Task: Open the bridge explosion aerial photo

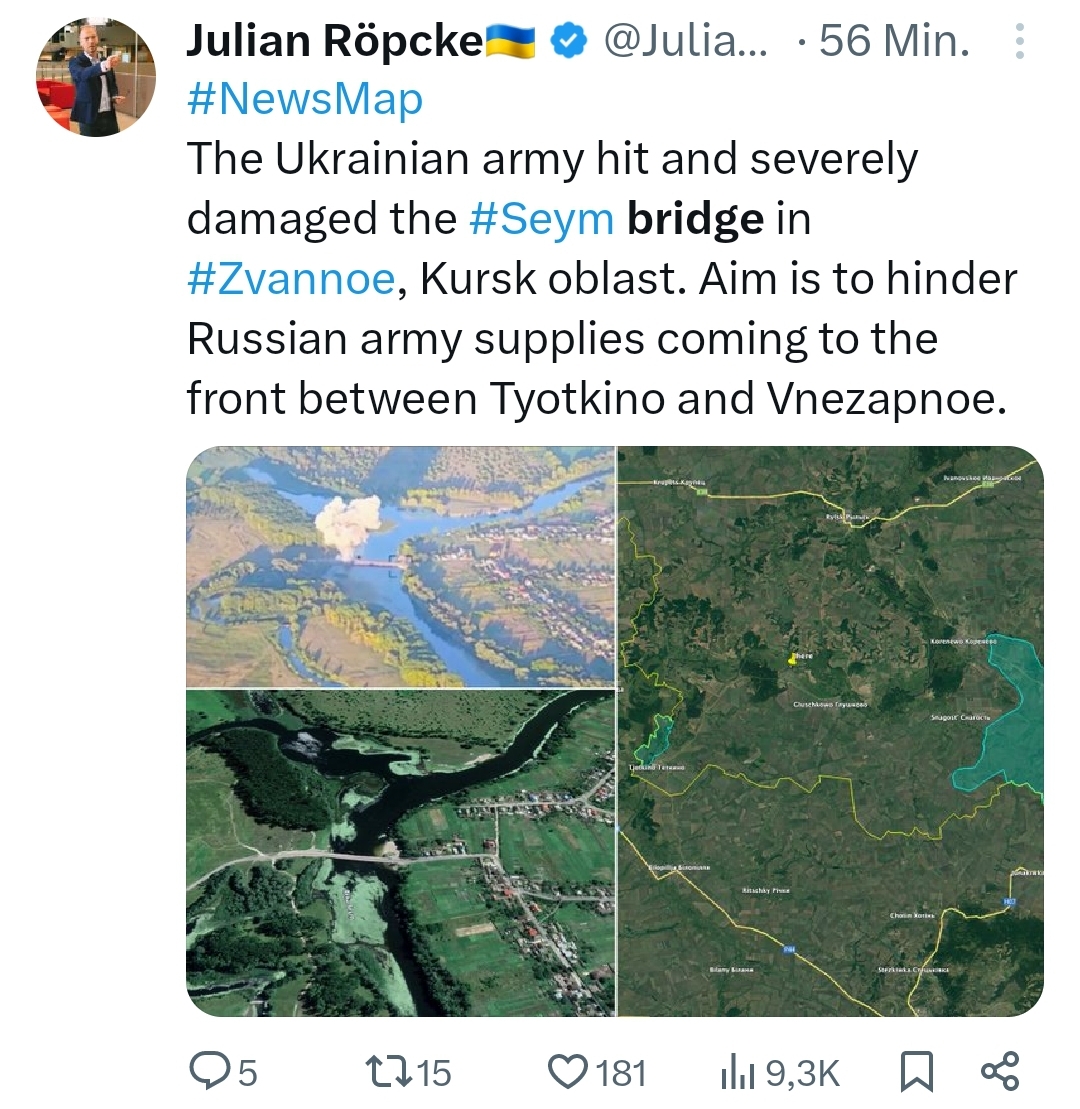Action: [400, 566]
